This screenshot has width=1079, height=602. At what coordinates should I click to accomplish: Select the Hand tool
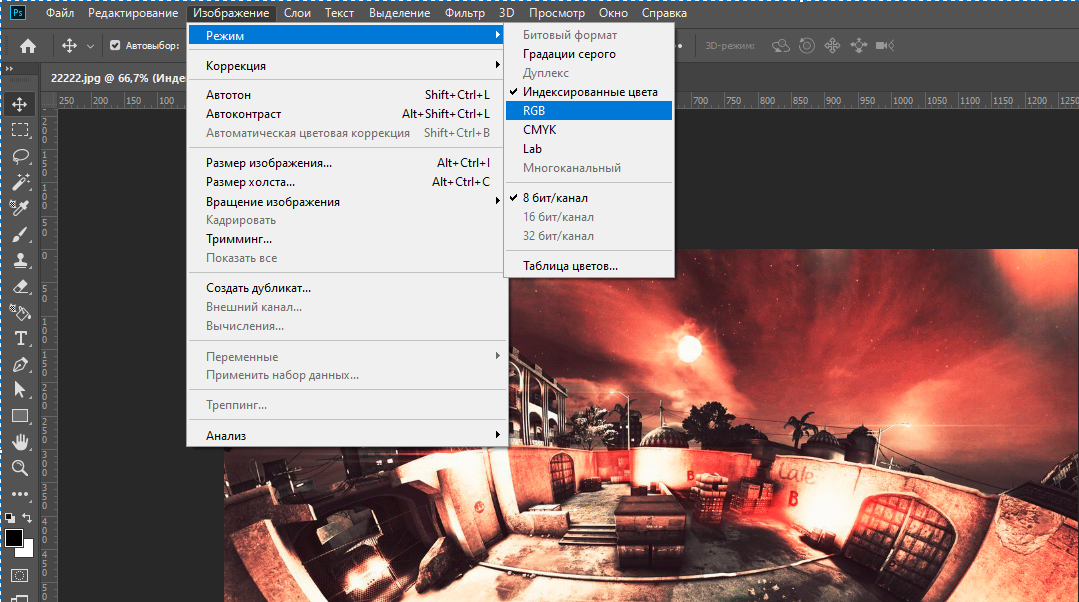19,442
